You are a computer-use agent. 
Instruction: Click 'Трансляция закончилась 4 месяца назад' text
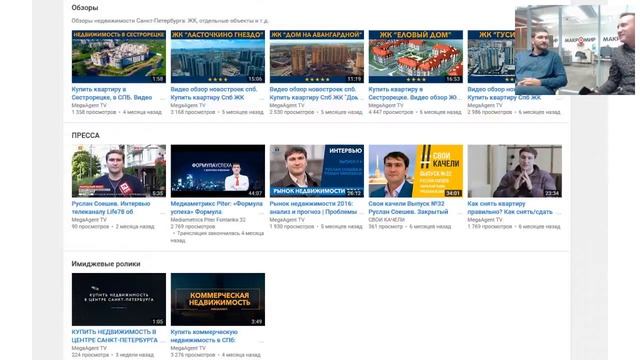pos(218,237)
